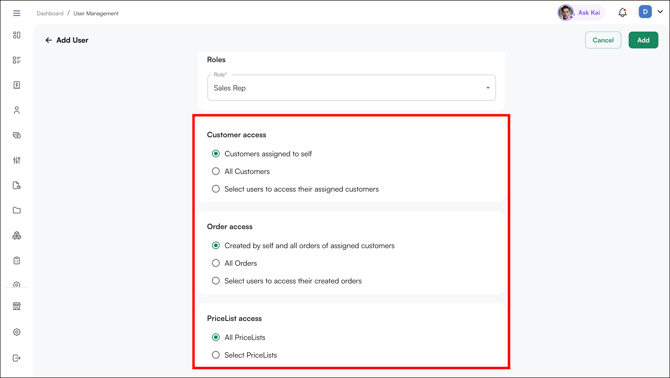Open the dashboard grid icon in sidebar

click(x=17, y=35)
